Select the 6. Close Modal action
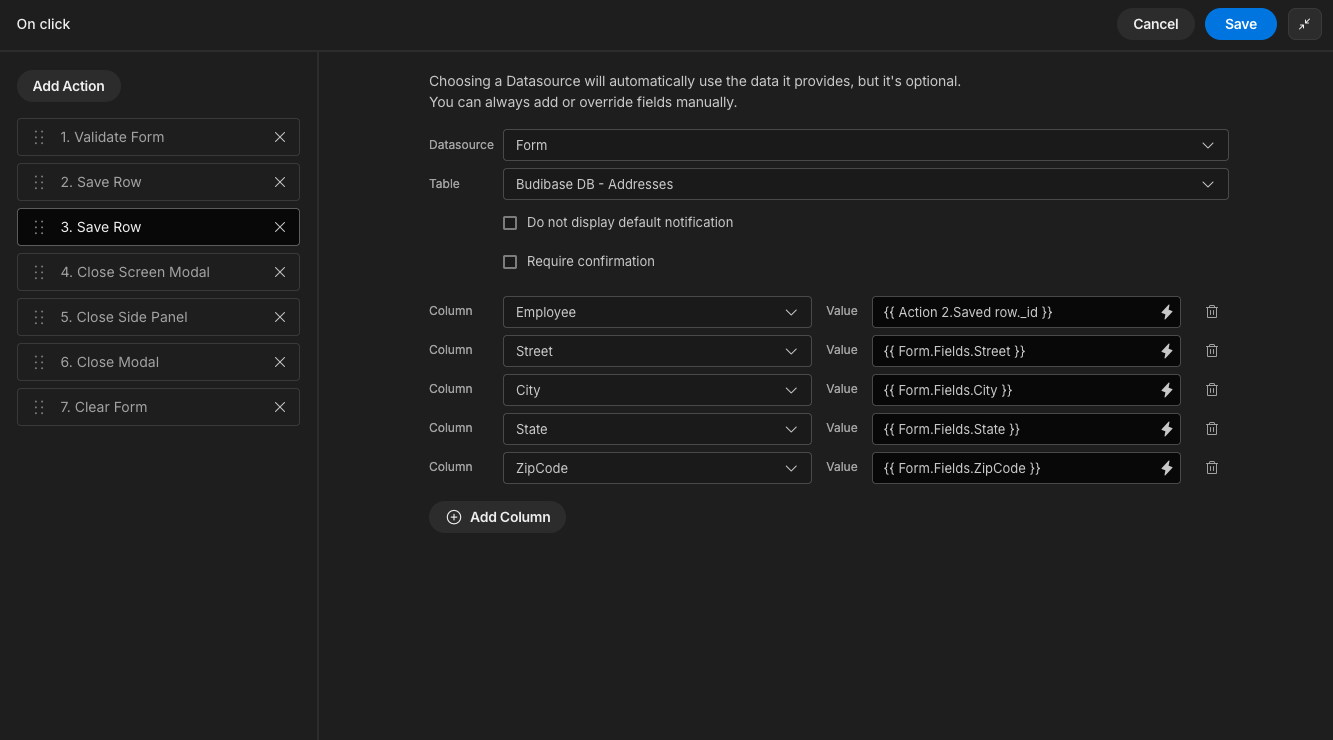1333x740 pixels. click(158, 362)
